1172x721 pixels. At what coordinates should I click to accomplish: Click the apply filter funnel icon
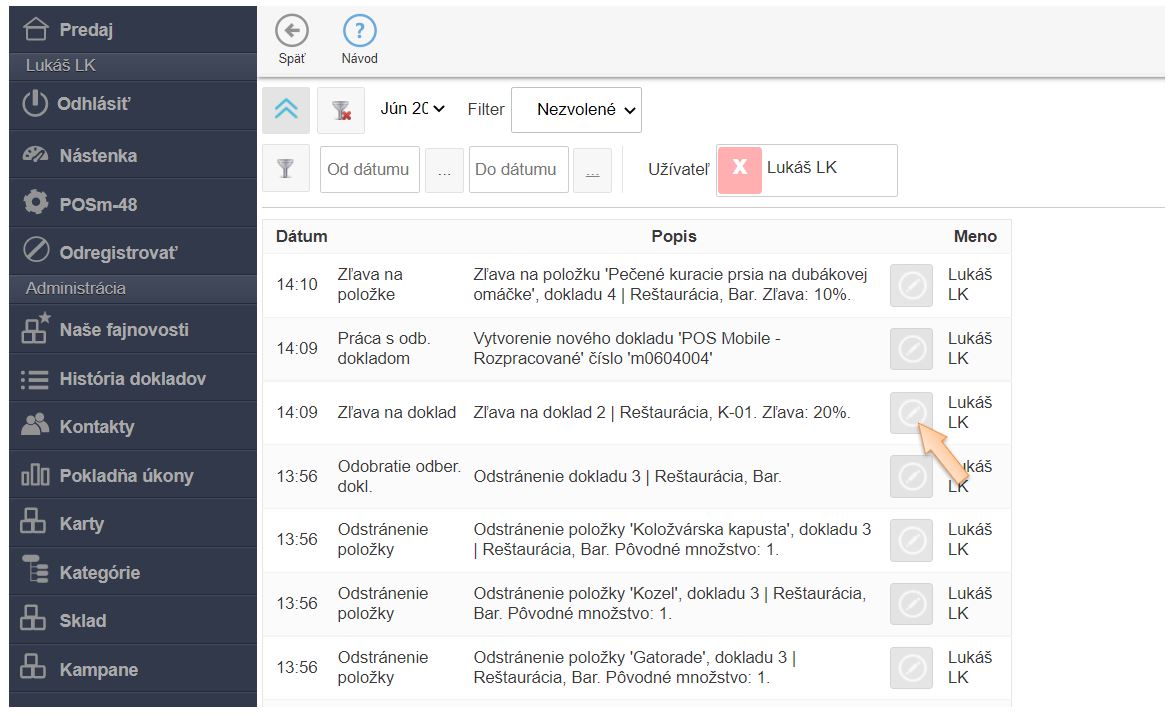click(x=286, y=169)
